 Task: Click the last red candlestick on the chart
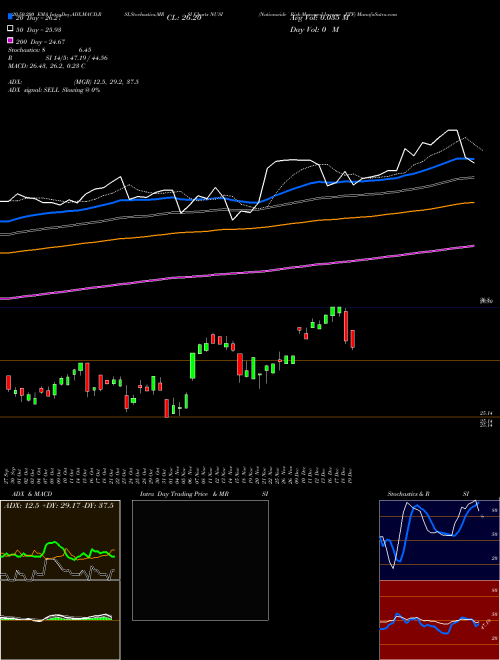point(353,339)
